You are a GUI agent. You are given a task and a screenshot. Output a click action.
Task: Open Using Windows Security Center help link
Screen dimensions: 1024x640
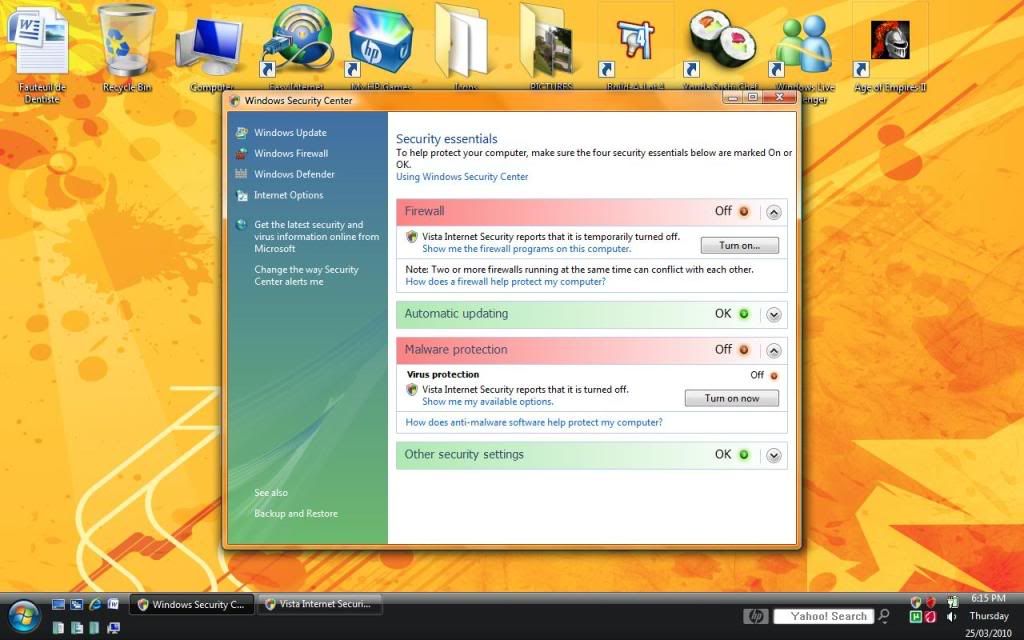(x=462, y=176)
